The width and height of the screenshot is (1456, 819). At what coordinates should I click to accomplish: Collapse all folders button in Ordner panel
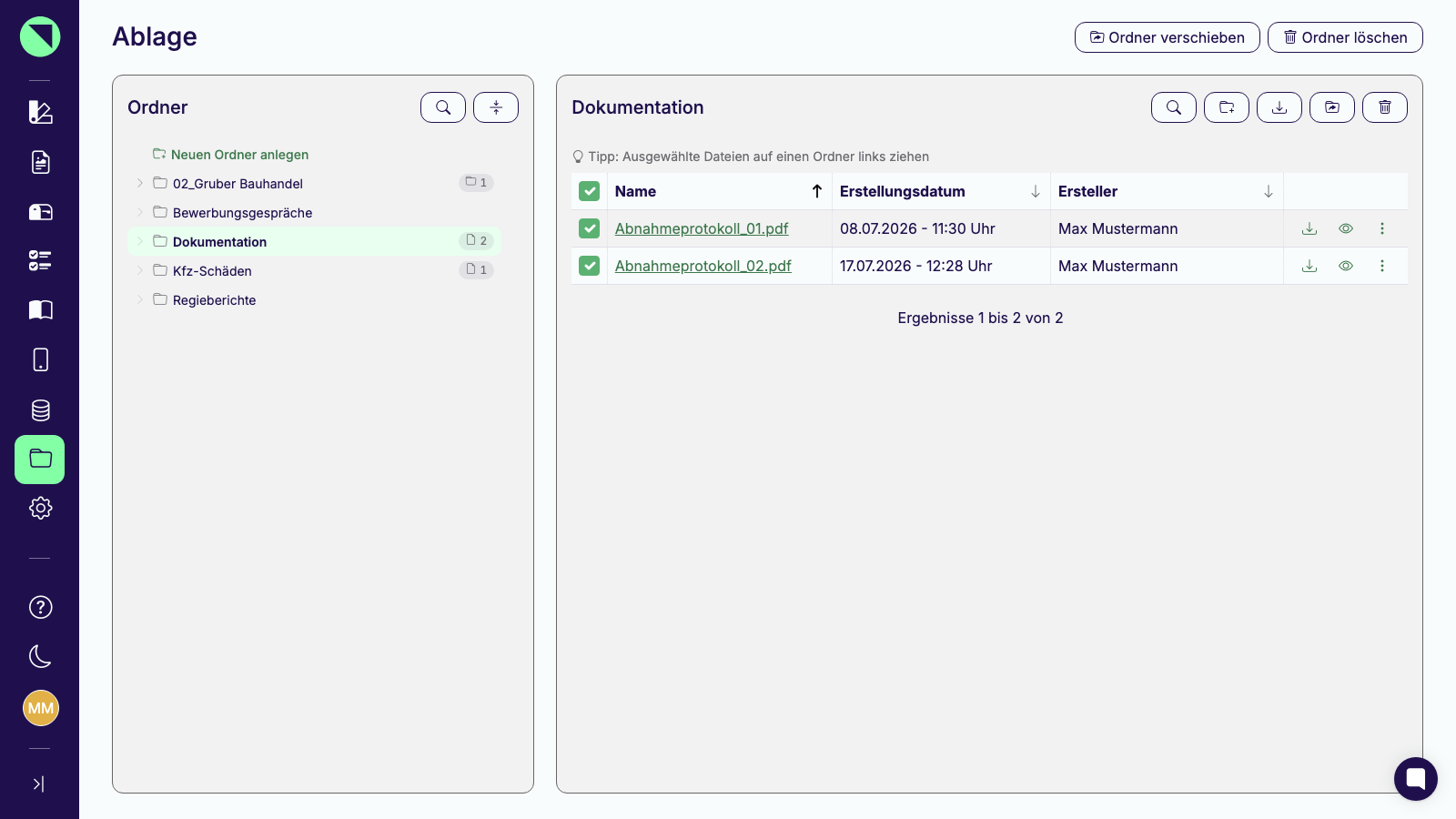click(x=496, y=107)
